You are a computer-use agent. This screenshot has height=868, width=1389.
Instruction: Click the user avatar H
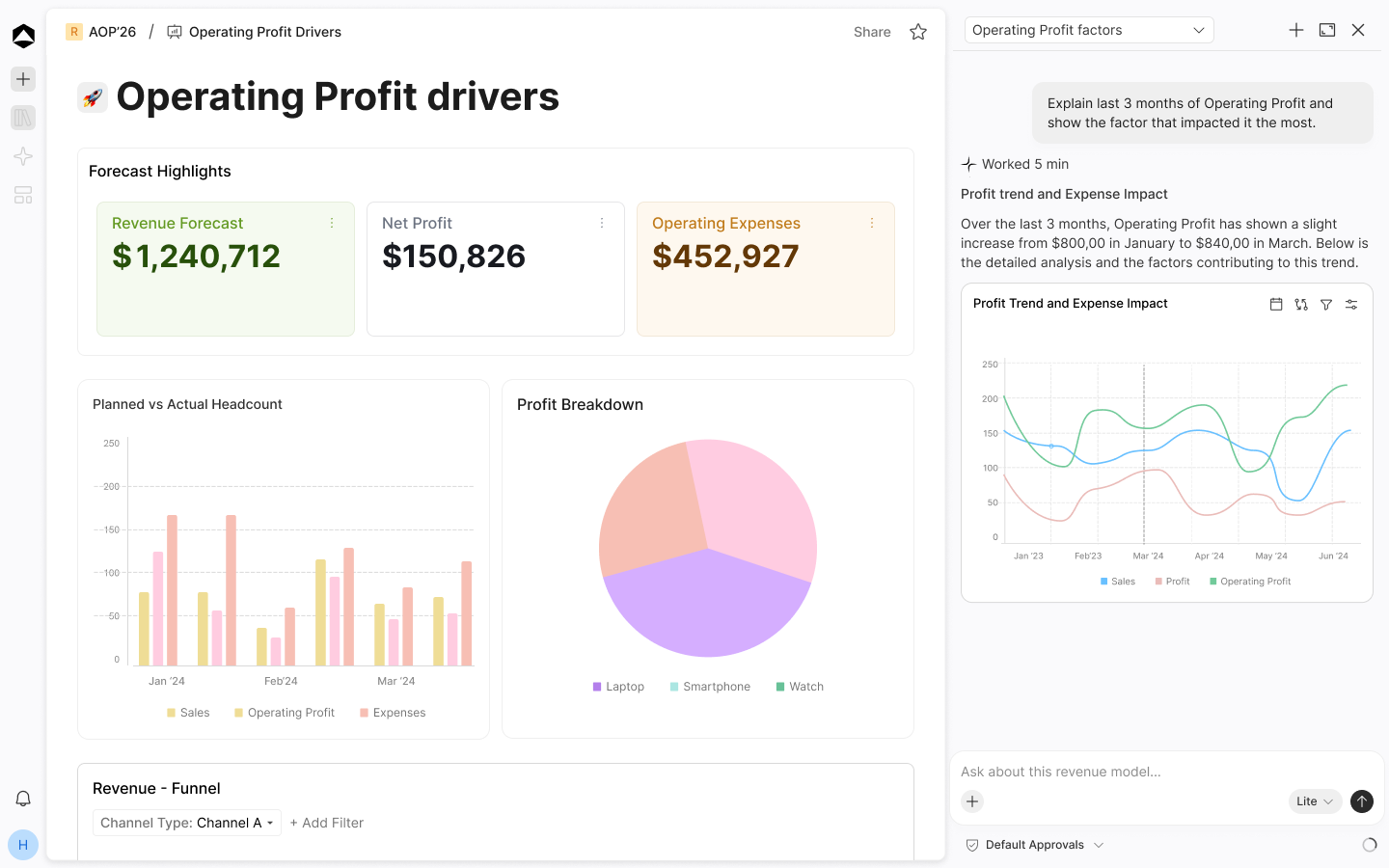tap(23, 845)
